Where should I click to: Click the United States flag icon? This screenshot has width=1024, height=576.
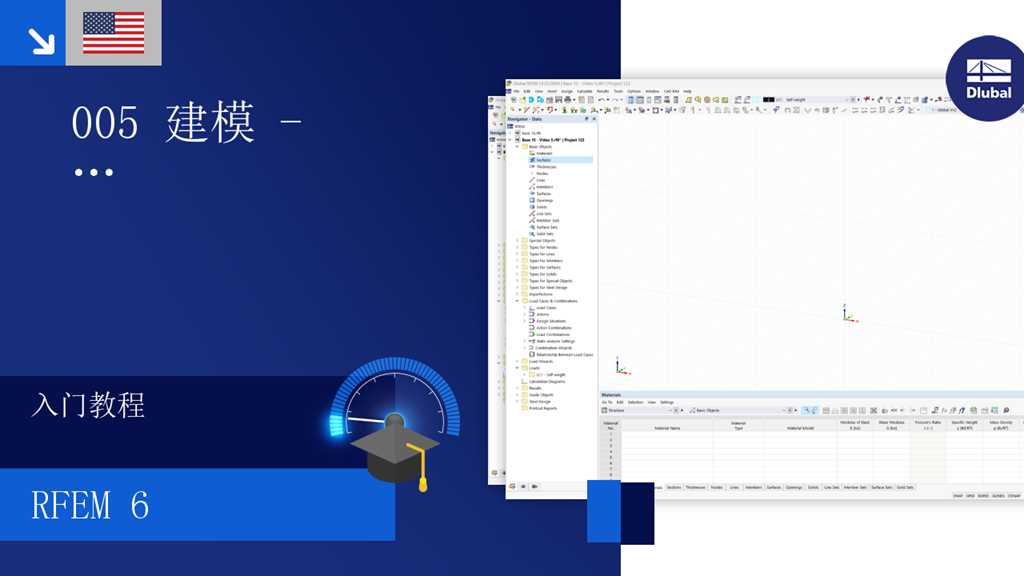pos(114,33)
